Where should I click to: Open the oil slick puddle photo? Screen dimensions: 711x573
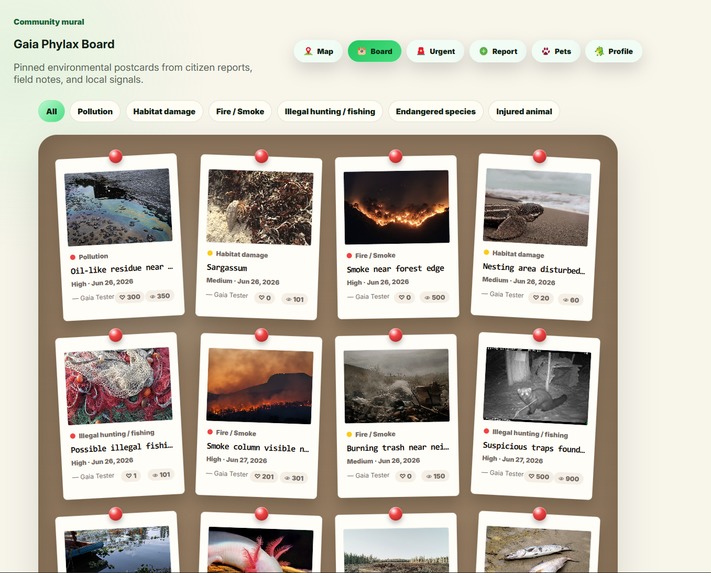tap(118, 207)
